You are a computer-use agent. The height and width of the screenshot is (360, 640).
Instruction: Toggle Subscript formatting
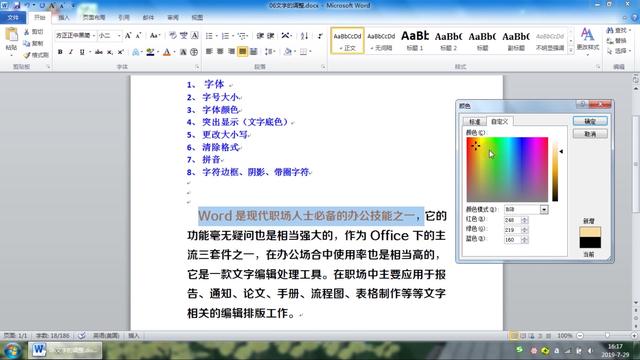109,52
